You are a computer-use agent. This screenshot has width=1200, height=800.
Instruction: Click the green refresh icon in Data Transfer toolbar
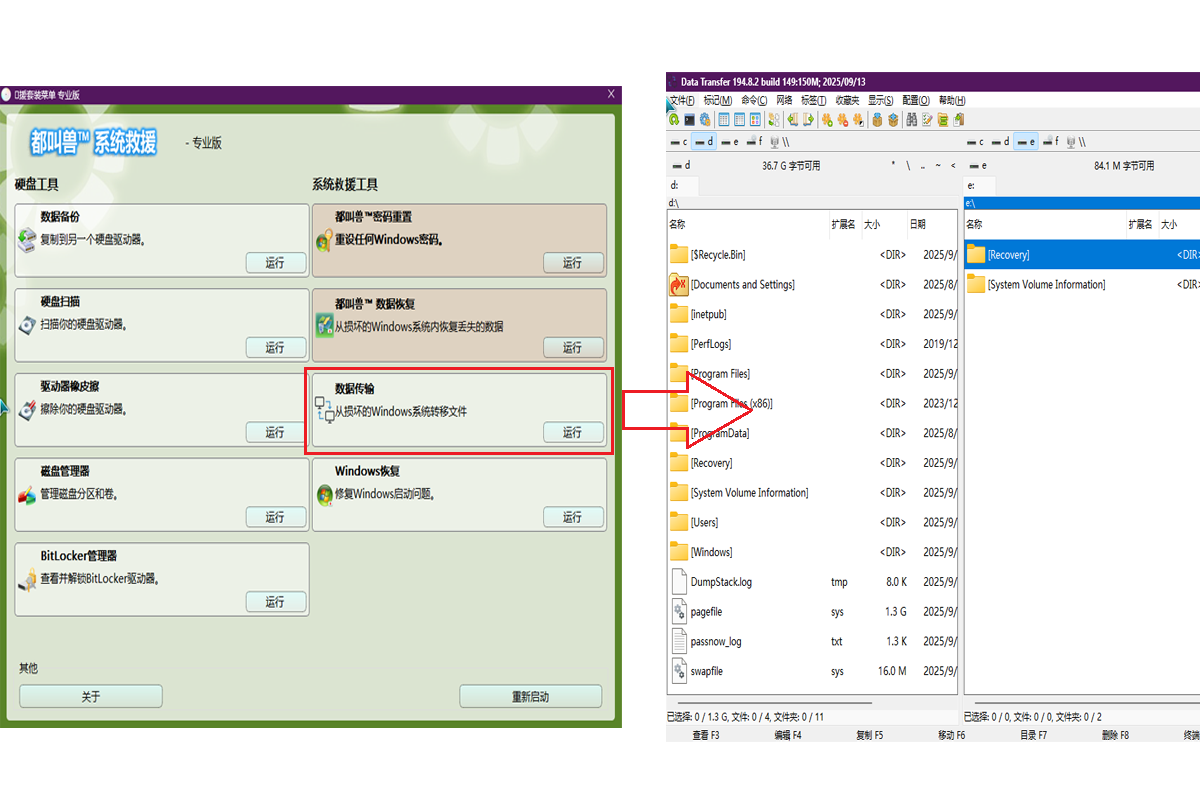click(675, 120)
